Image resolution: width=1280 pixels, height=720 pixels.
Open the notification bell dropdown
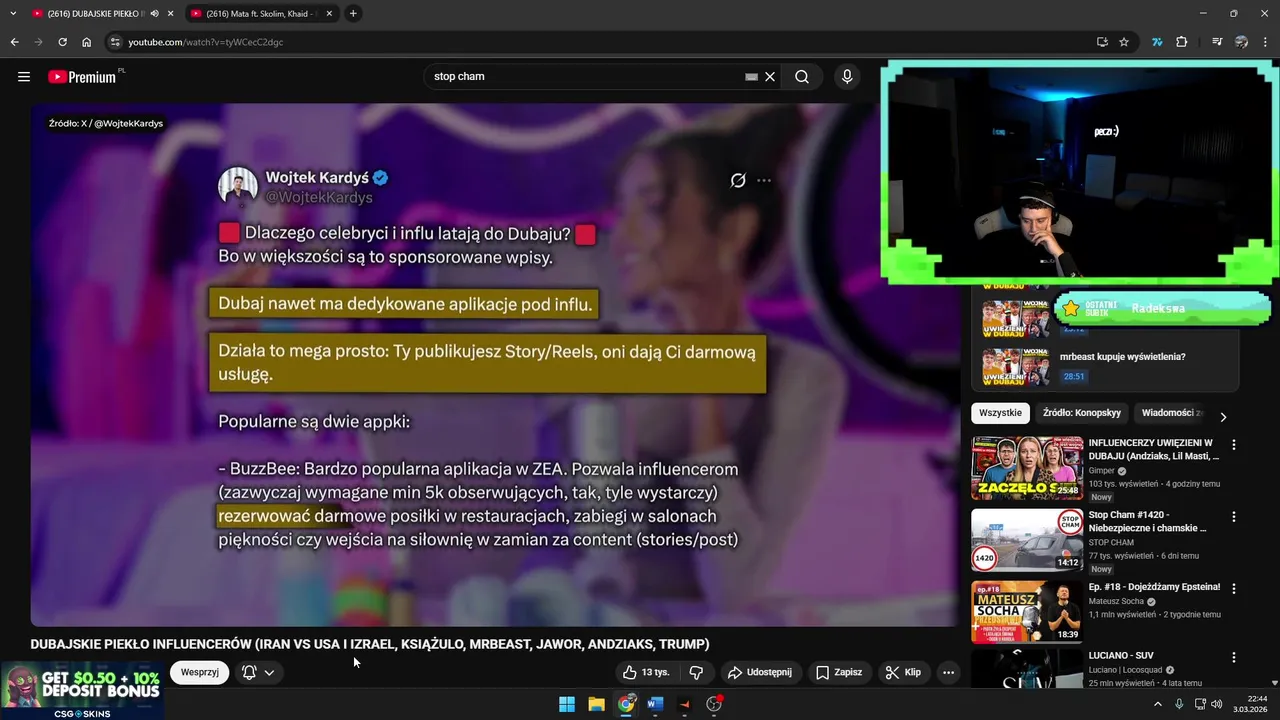point(258,672)
